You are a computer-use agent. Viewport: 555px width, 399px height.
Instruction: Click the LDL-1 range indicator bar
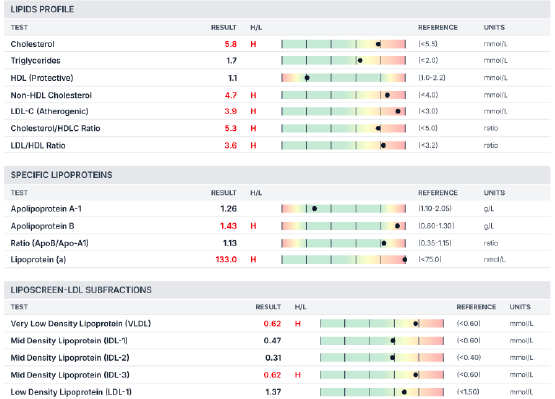(x=382, y=392)
